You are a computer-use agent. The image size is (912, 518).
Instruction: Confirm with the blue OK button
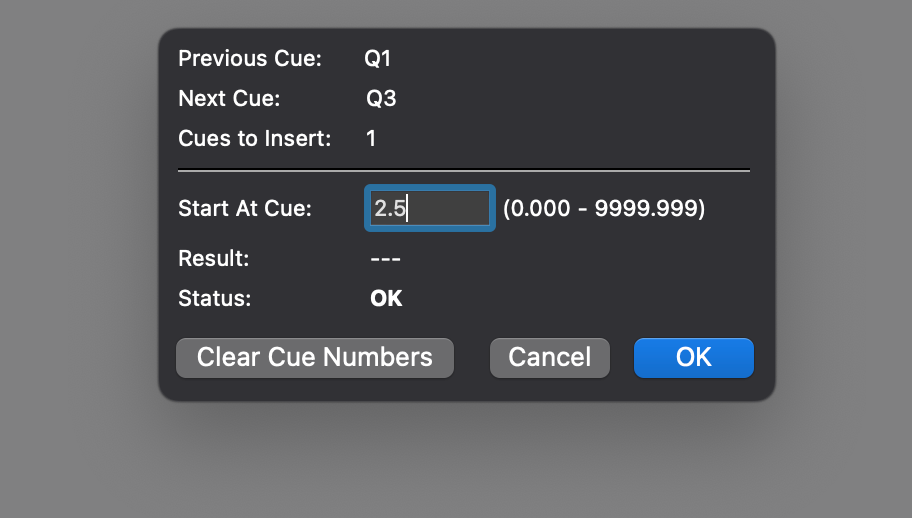pyautogui.click(x=693, y=358)
